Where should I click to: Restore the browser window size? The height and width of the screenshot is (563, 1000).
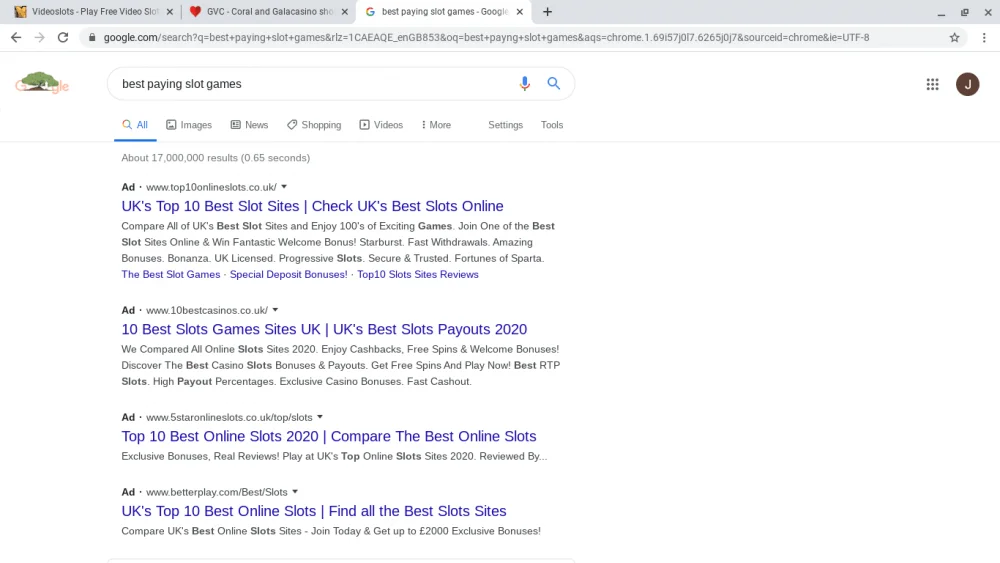(964, 12)
